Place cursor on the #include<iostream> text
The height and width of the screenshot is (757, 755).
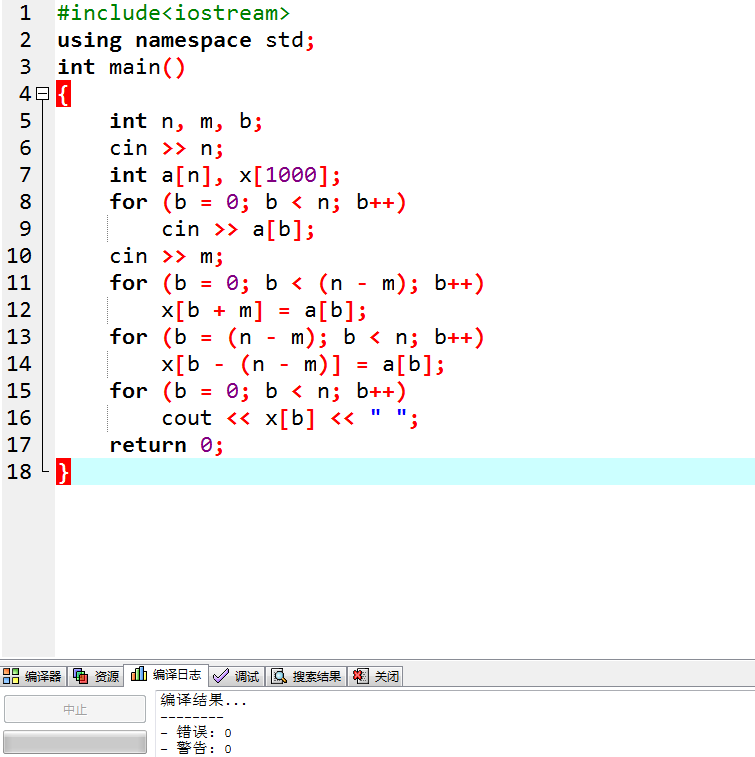(173, 13)
